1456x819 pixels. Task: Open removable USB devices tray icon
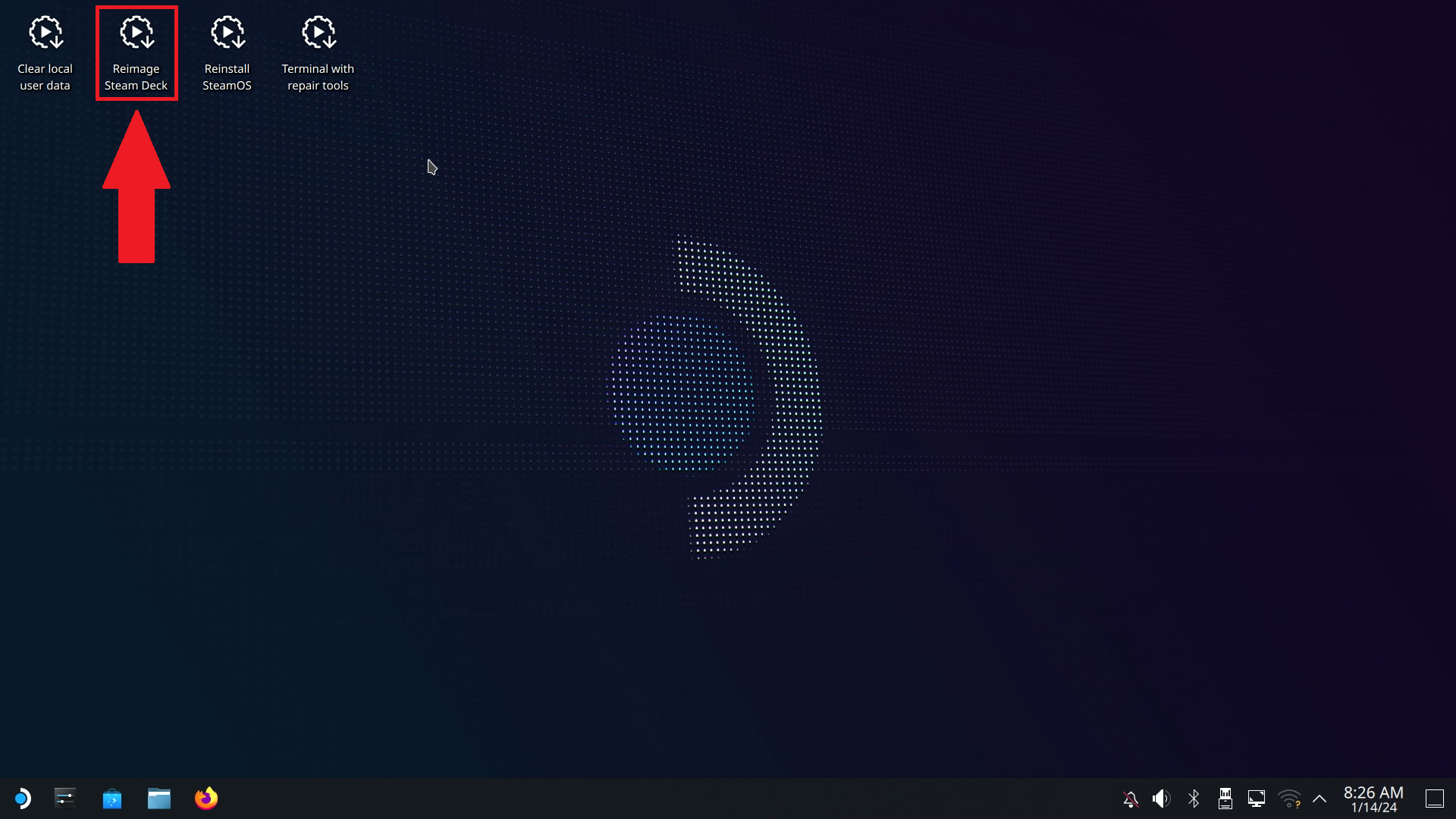[1225, 799]
